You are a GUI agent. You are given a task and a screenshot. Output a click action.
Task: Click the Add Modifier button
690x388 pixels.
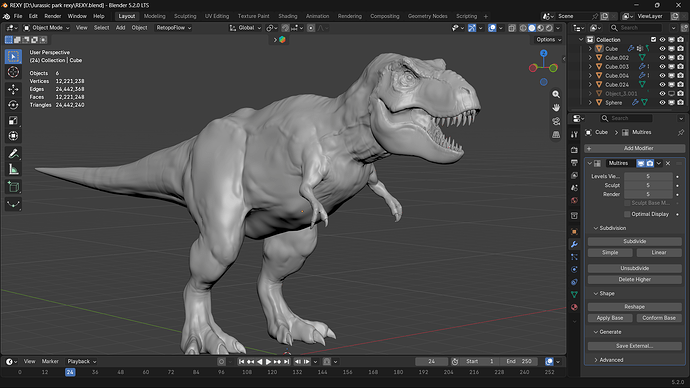[635, 148]
